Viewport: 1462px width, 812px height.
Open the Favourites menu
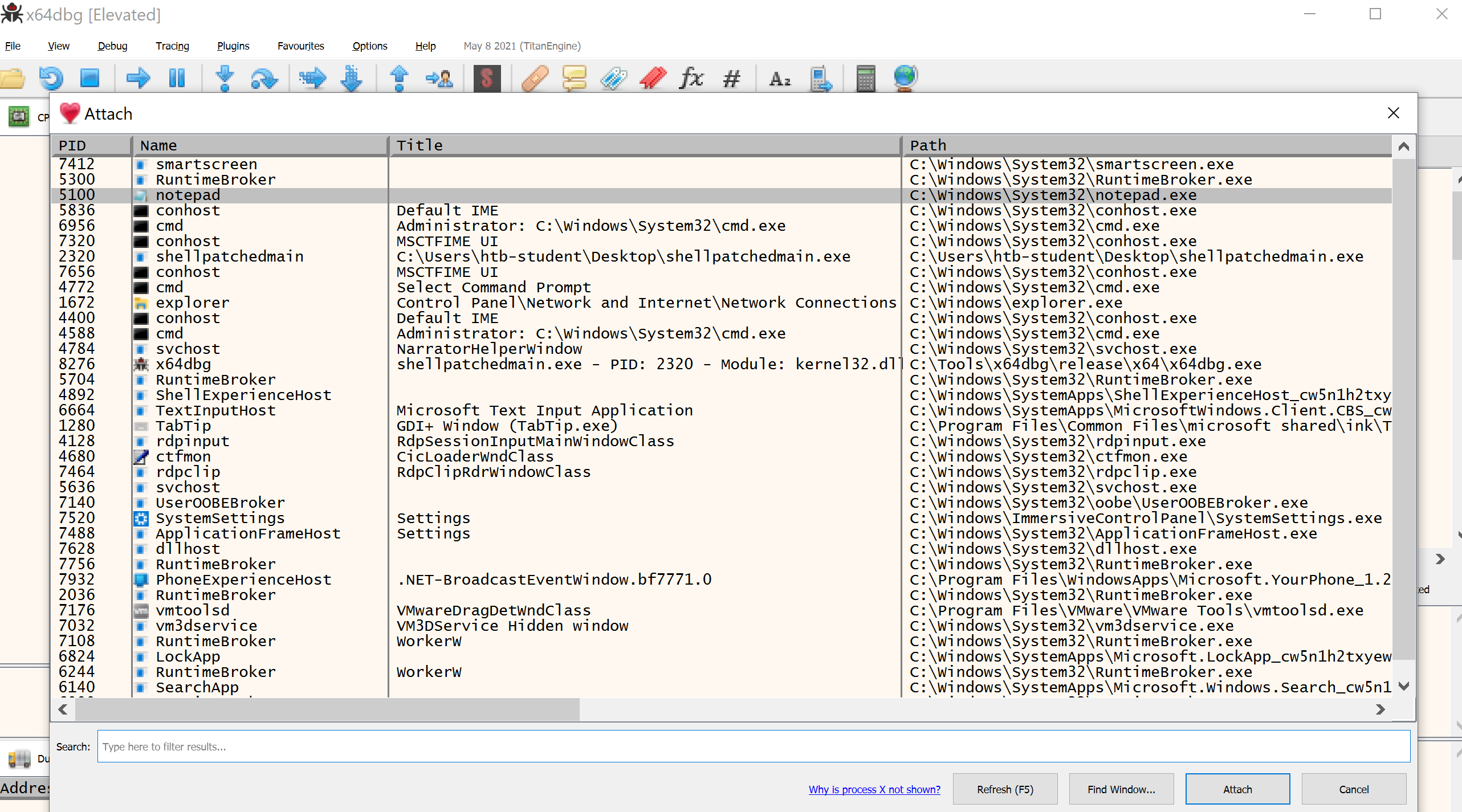coord(300,46)
